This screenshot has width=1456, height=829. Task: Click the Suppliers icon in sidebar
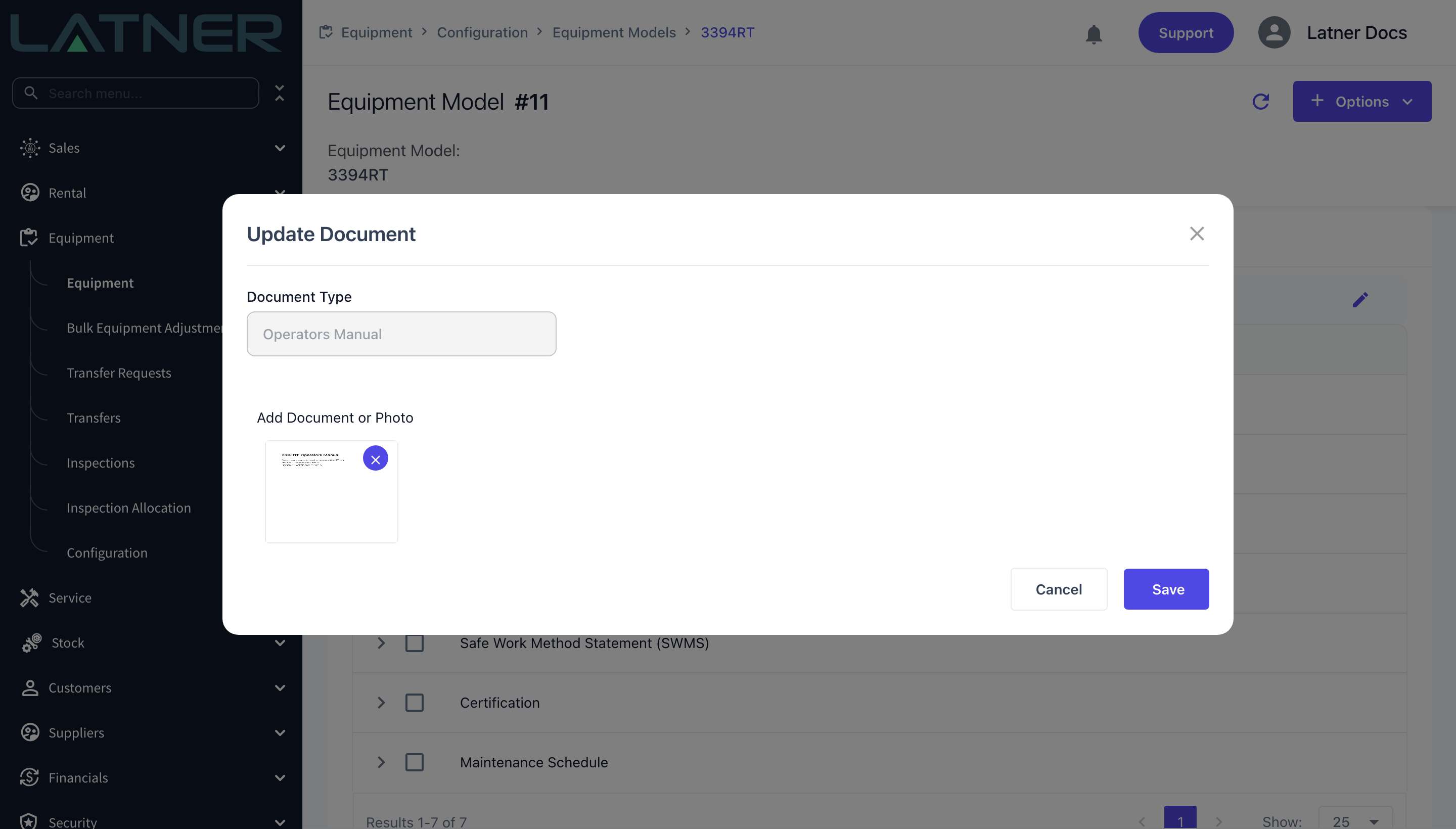click(30, 733)
